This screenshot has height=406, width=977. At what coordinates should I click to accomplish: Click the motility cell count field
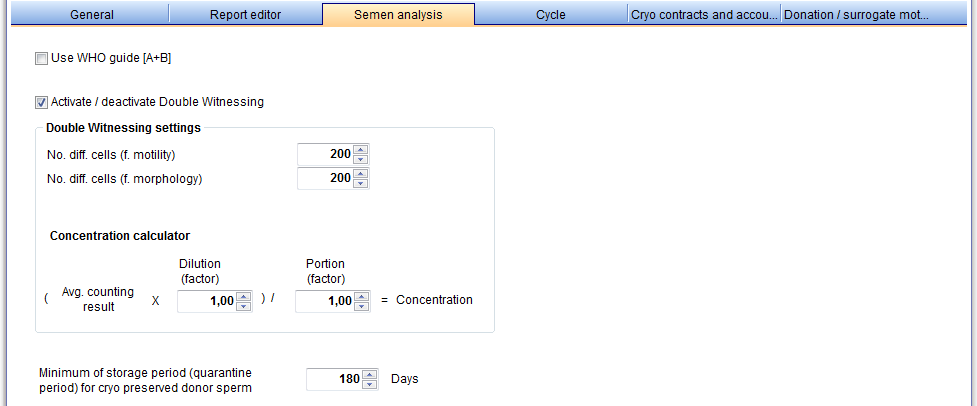click(x=325, y=154)
